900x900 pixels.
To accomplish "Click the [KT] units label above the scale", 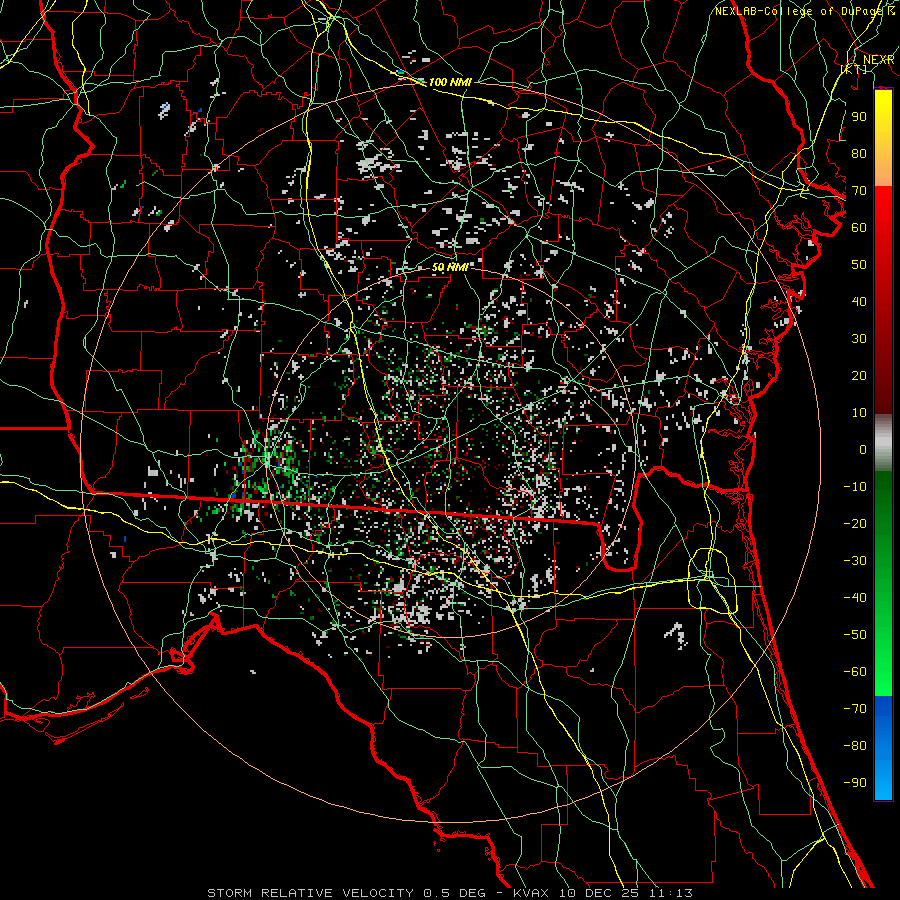I will (854, 69).
